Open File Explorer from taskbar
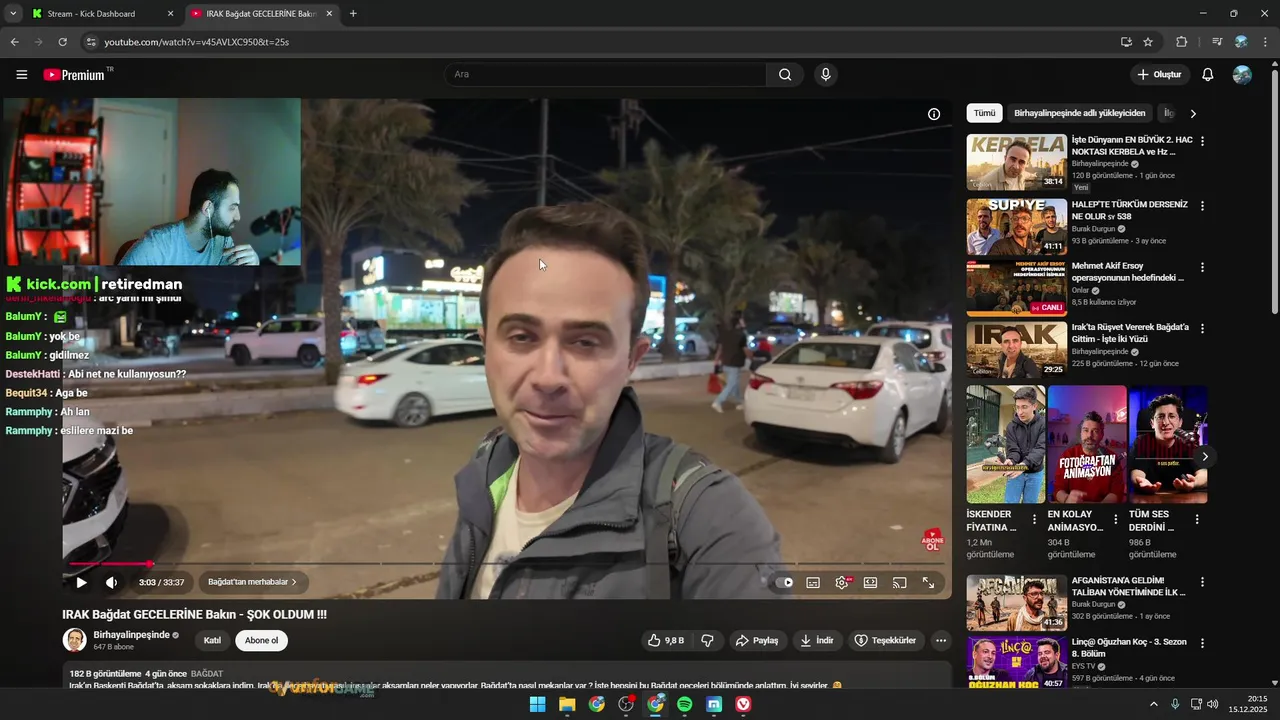The image size is (1280, 720). 567,704
